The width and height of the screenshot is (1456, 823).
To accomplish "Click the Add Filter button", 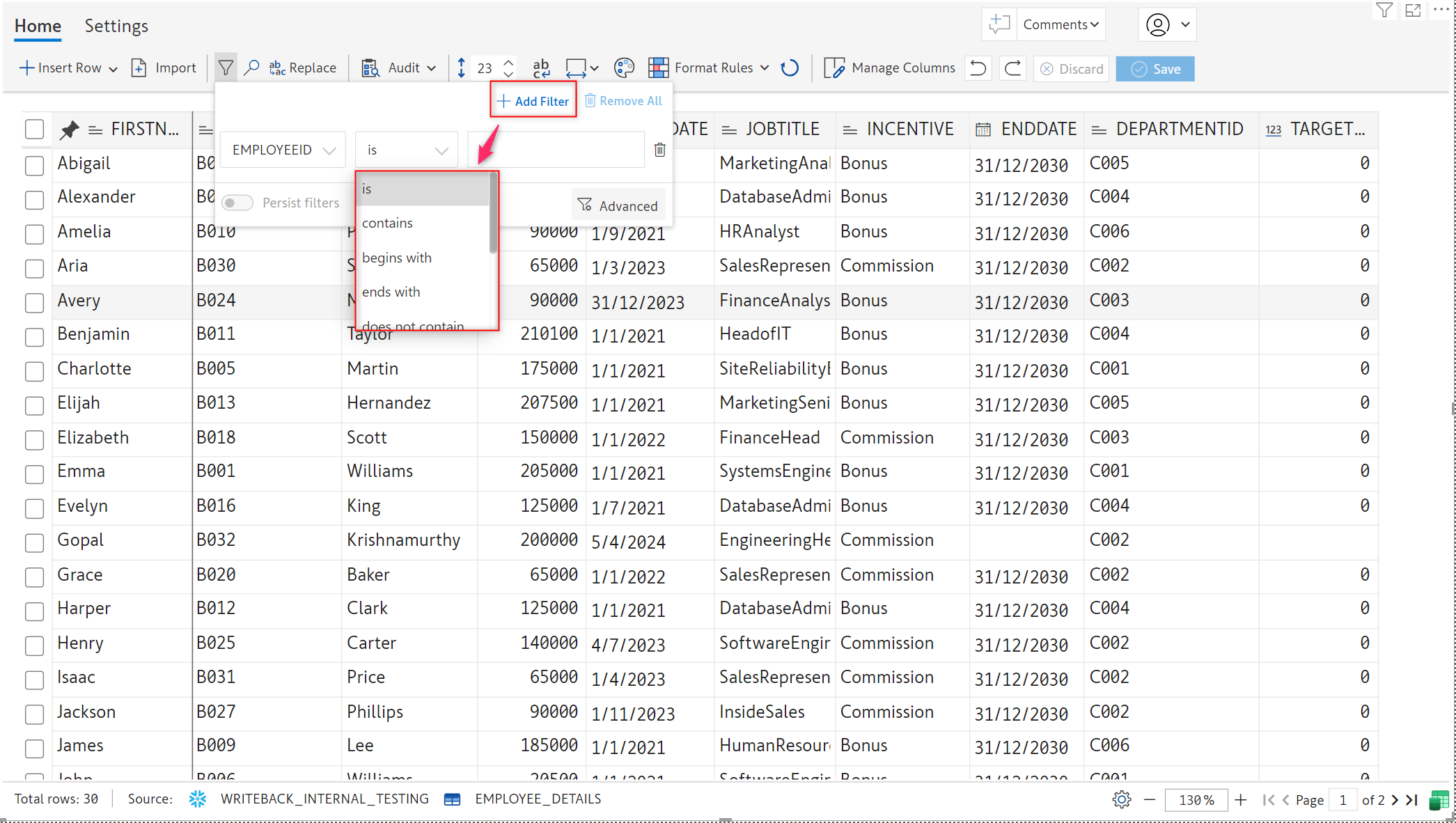I will tap(533, 101).
